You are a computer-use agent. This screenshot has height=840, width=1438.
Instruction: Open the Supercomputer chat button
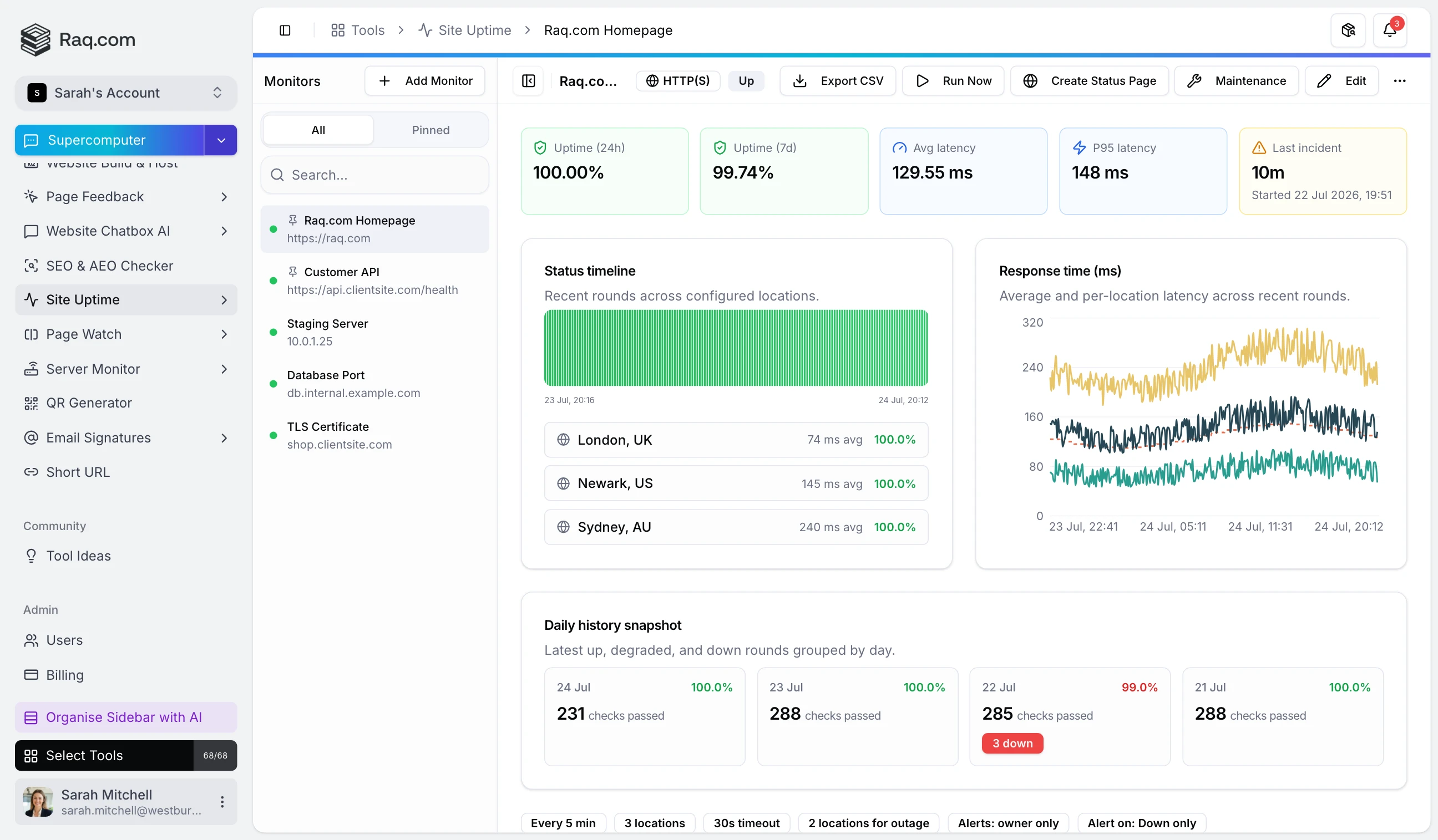tap(109, 140)
